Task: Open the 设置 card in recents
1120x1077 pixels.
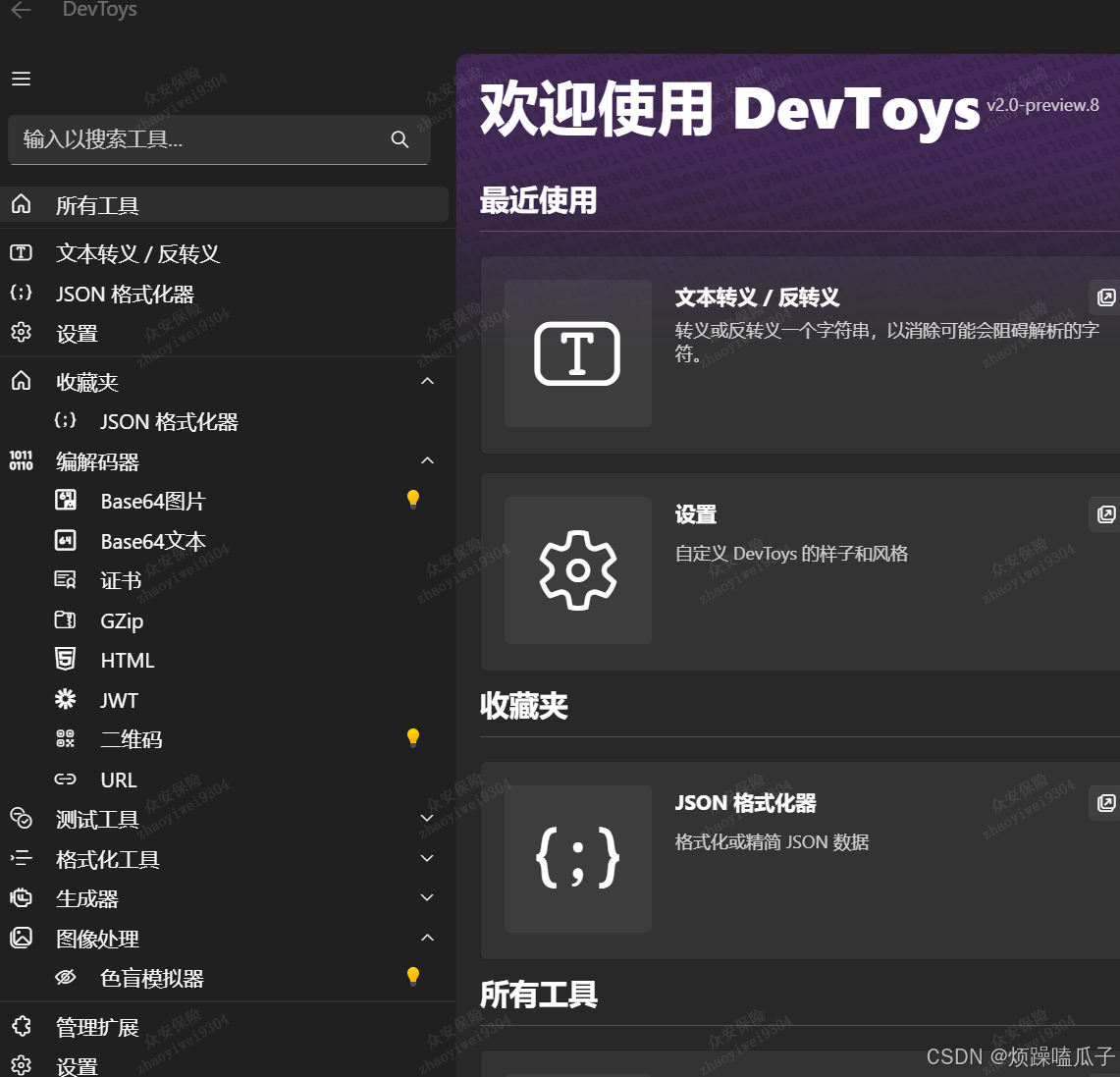Action: (800, 571)
